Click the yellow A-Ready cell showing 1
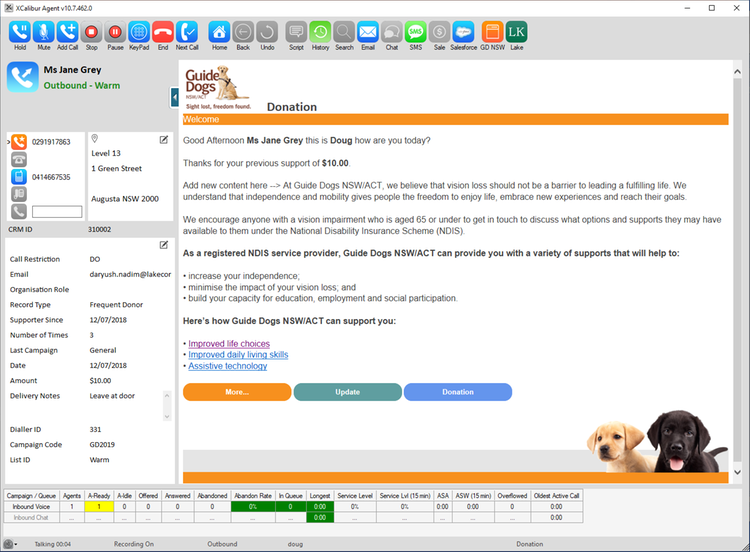 [99, 507]
